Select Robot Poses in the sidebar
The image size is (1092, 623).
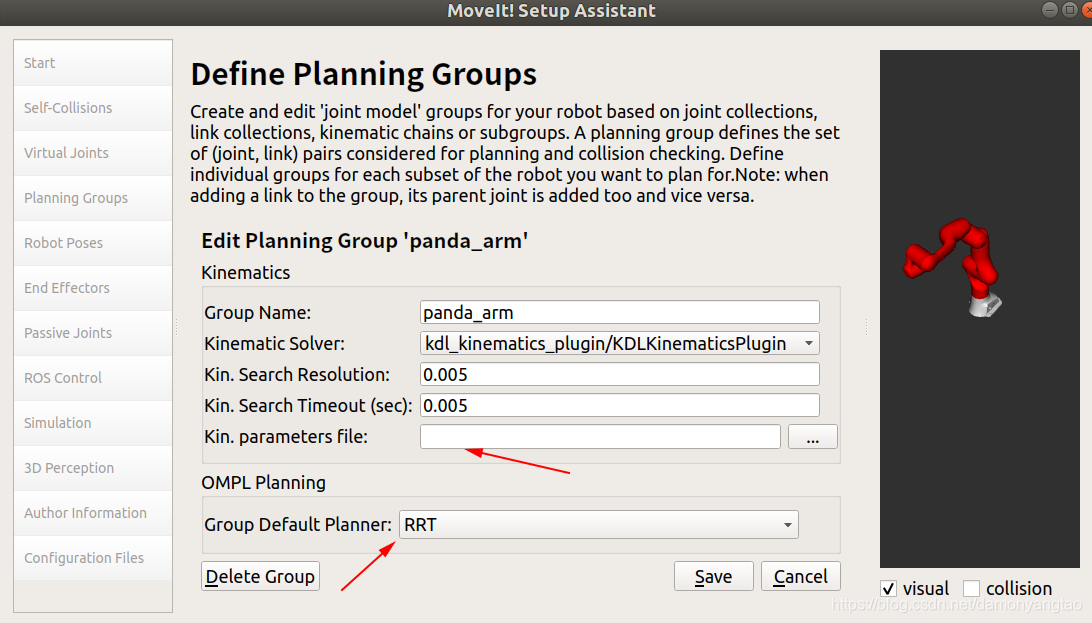pyautogui.click(x=93, y=243)
